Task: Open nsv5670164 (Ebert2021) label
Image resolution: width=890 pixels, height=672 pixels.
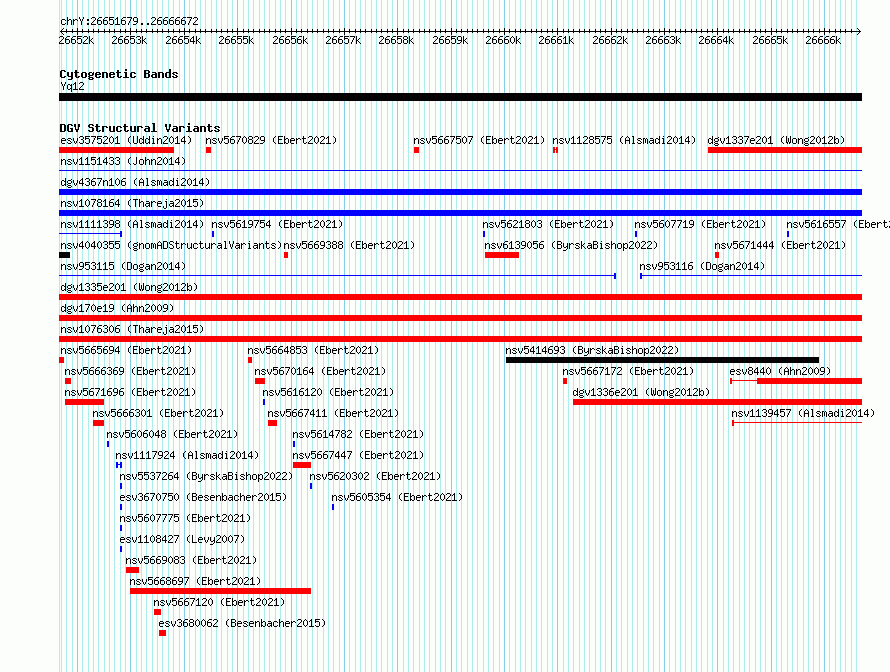Action: (x=320, y=371)
